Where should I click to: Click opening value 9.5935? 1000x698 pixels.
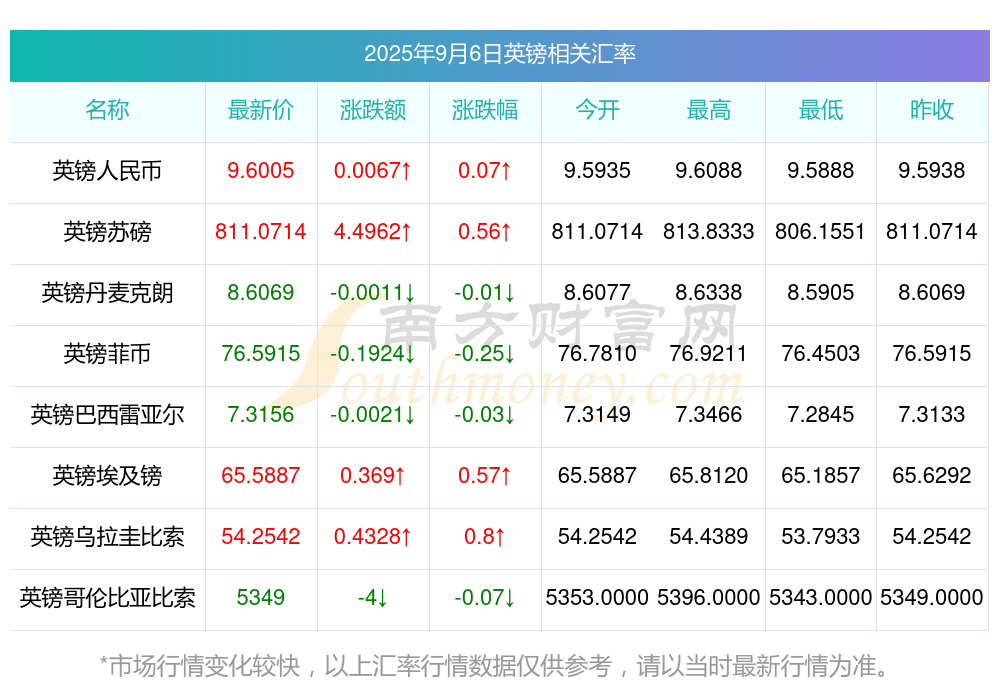597,171
